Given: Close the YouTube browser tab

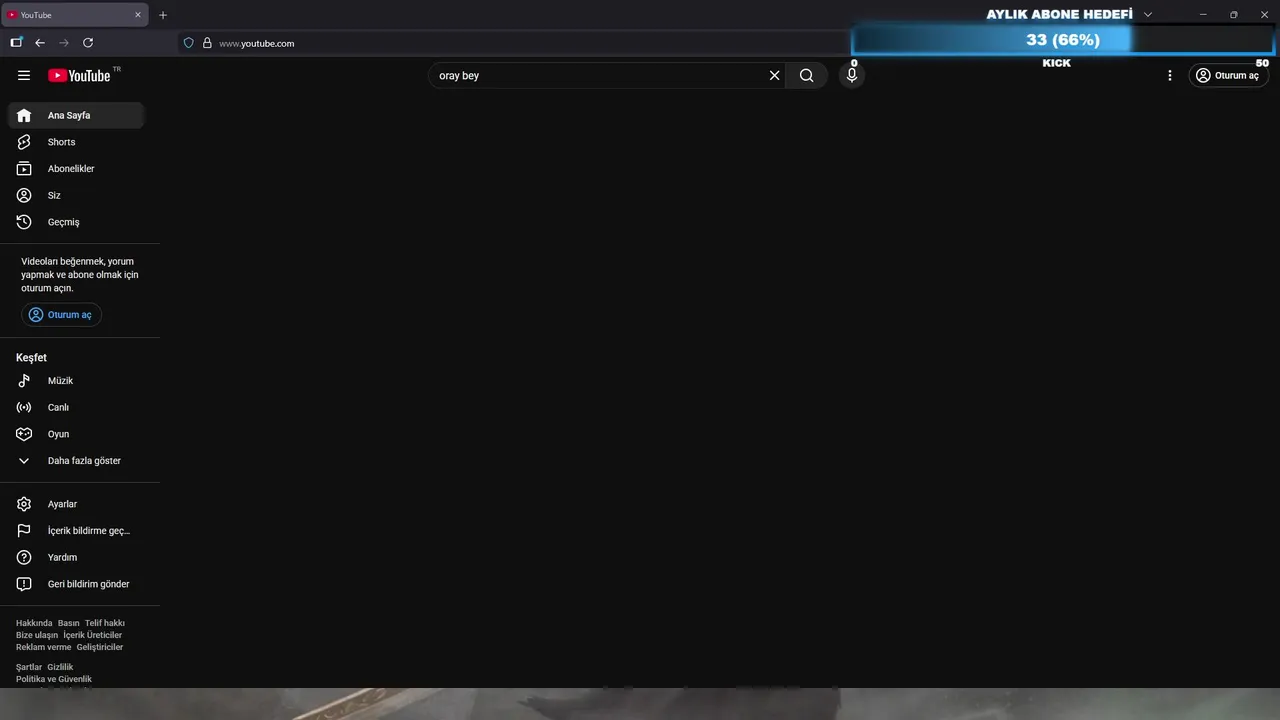Looking at the screenshot, I should click(138, 15).
